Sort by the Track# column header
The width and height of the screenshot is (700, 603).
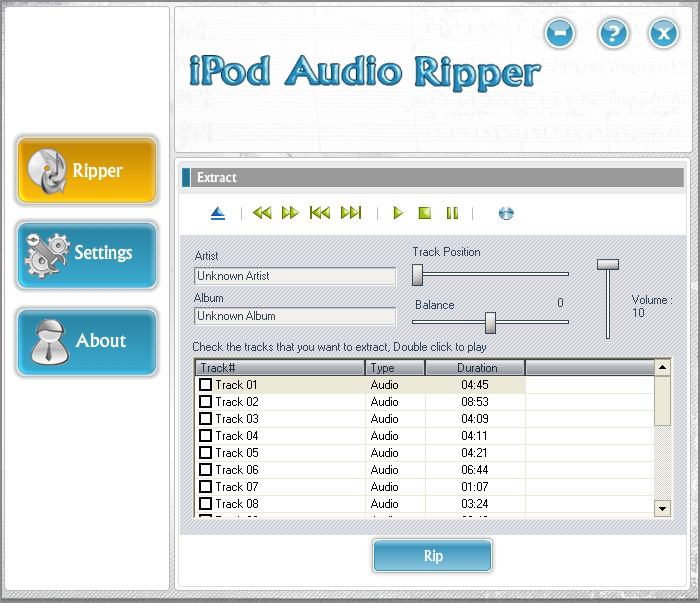(x=280, y=367)
